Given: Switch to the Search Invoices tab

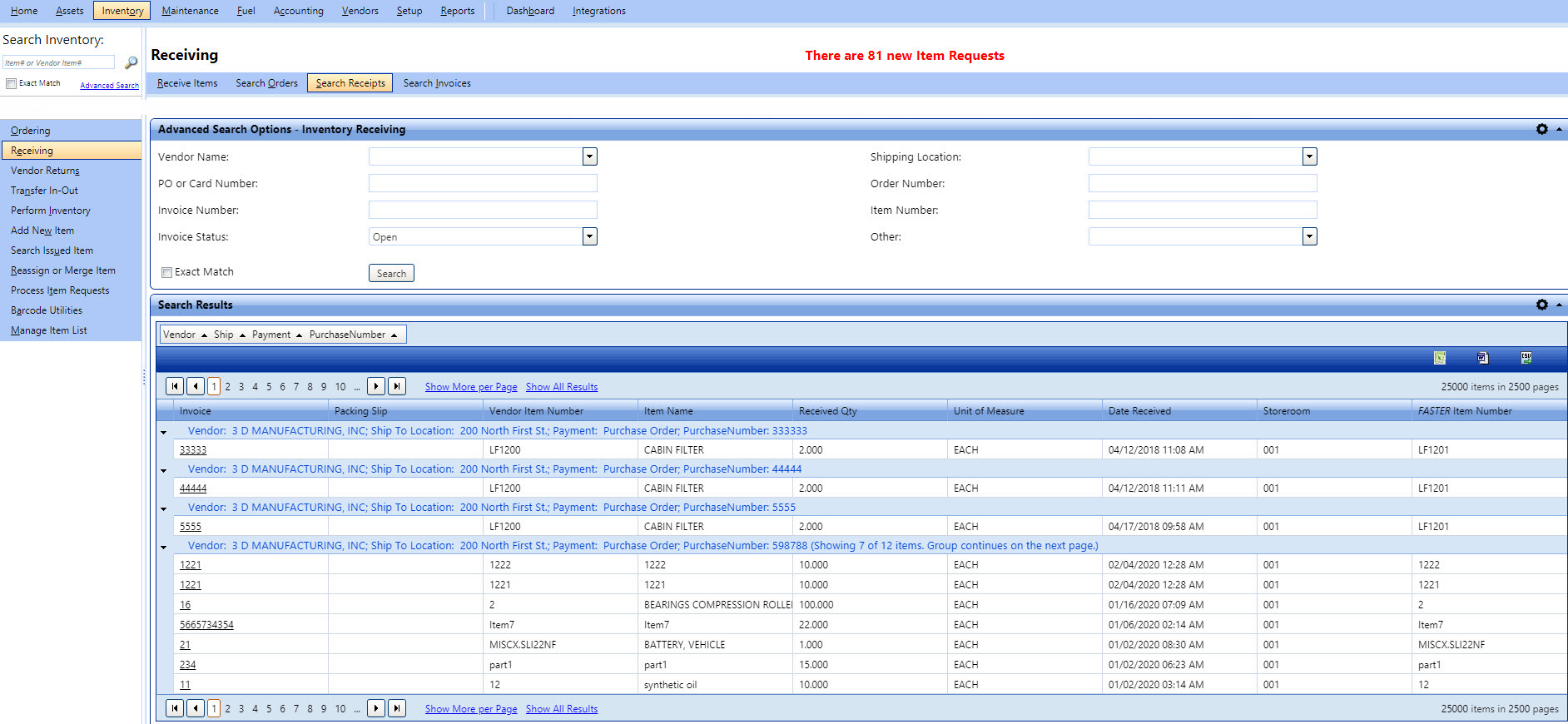Looking at the screenshot, I should coord(437,83).
